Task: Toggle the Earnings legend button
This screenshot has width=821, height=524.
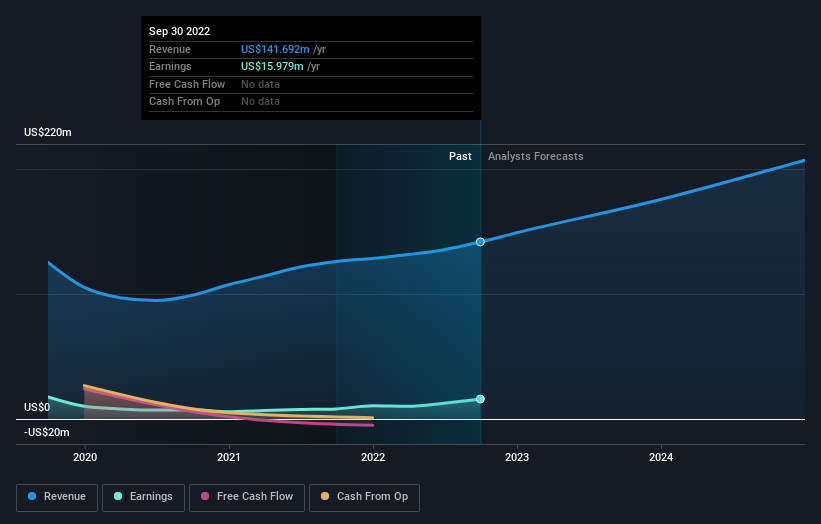Action: click(x=143, y=497)
